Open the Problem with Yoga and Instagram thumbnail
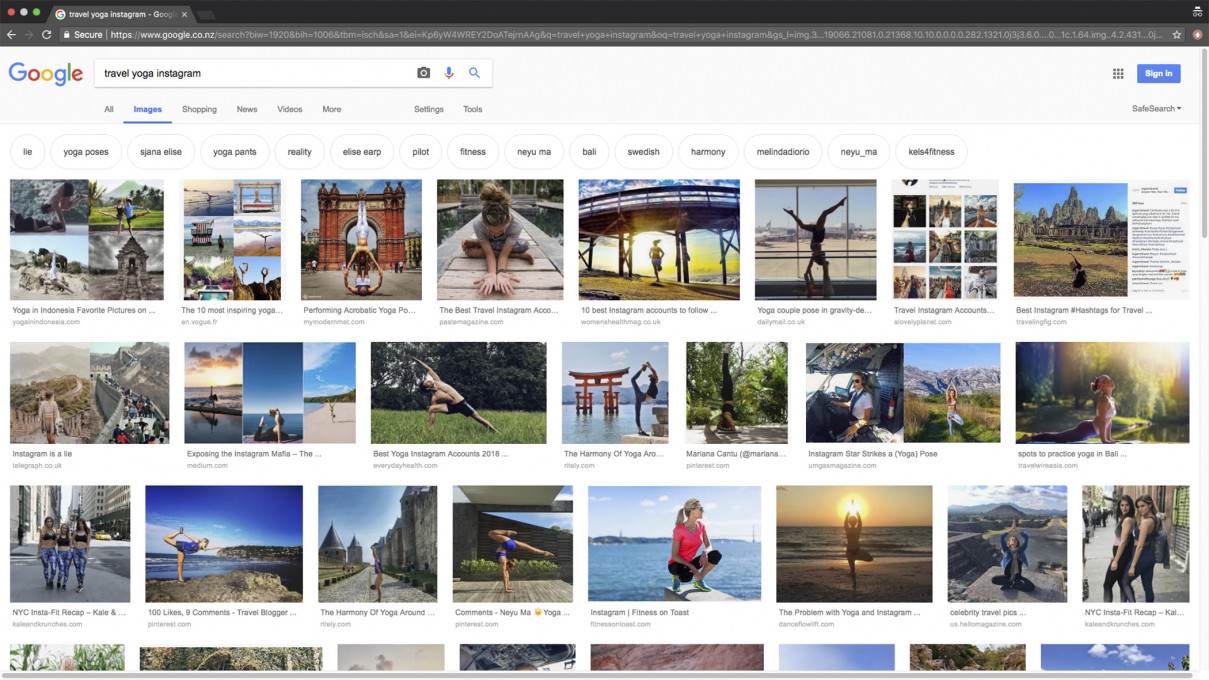This screenshot has width=1209, height=680. point(854,544)
